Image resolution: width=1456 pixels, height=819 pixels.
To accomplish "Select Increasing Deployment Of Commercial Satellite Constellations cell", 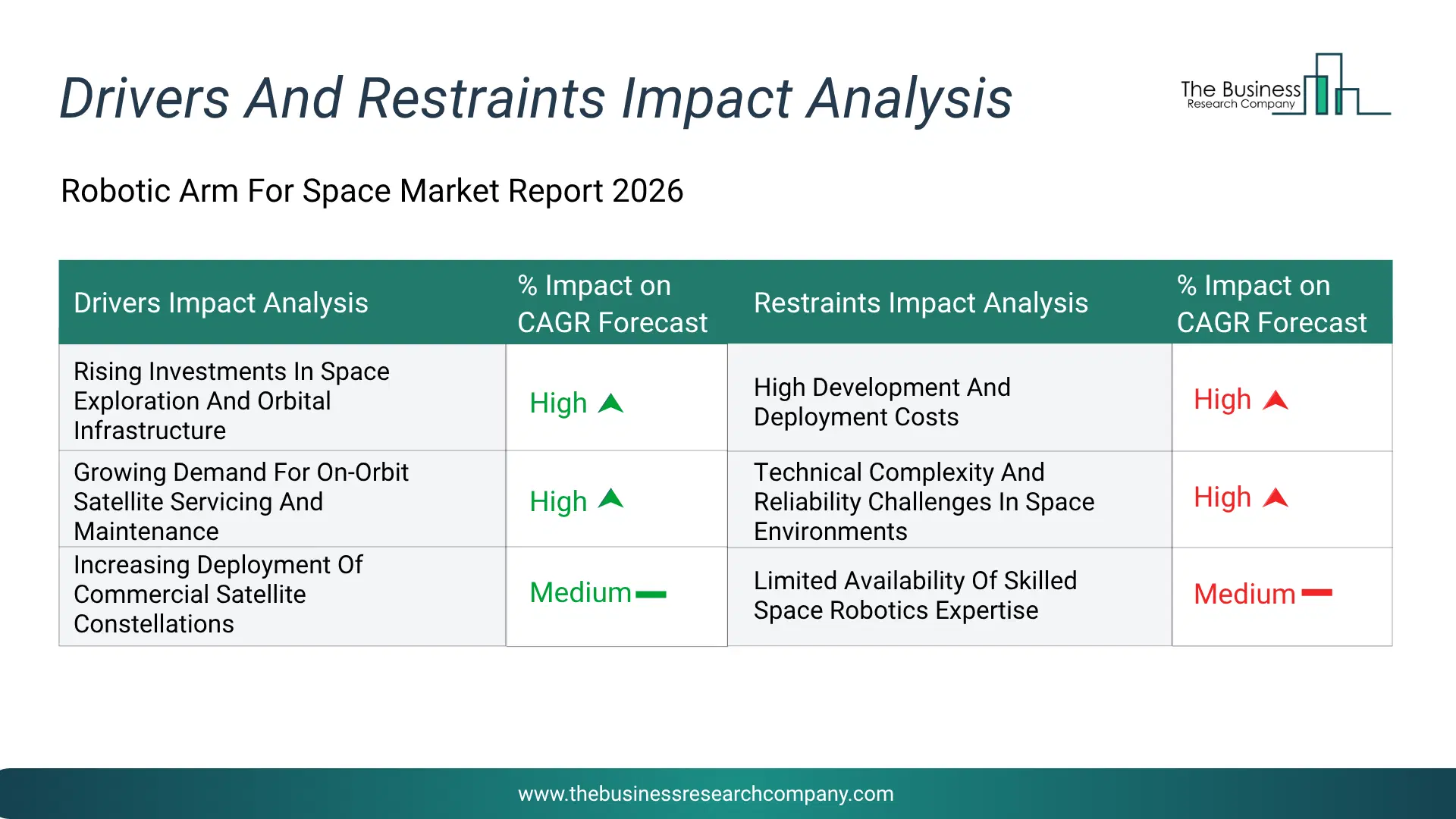I will coord(282,597).
